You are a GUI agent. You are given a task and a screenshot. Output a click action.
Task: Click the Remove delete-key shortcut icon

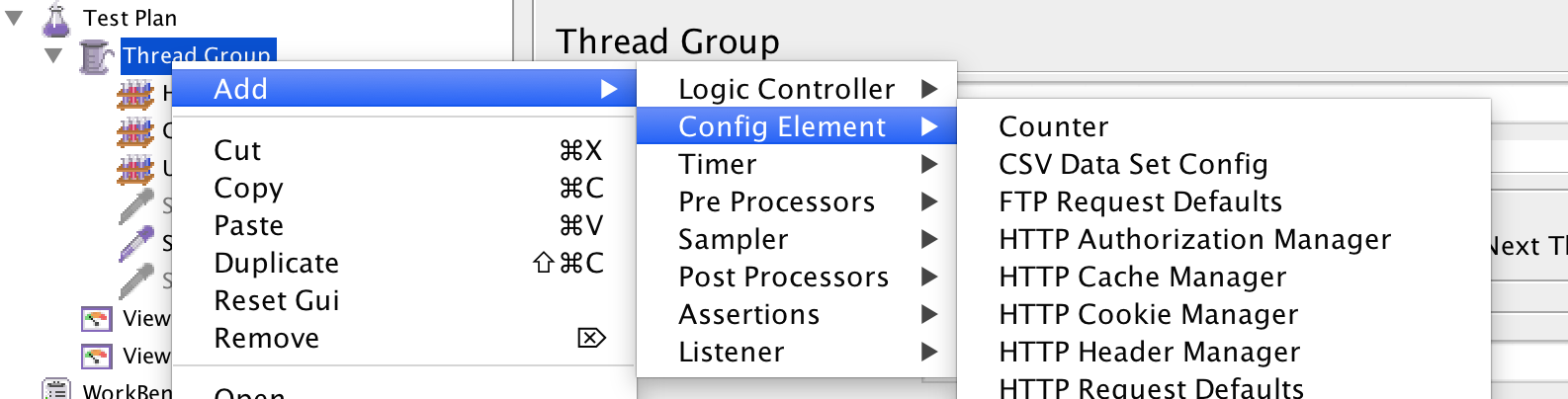click(591, 338)
